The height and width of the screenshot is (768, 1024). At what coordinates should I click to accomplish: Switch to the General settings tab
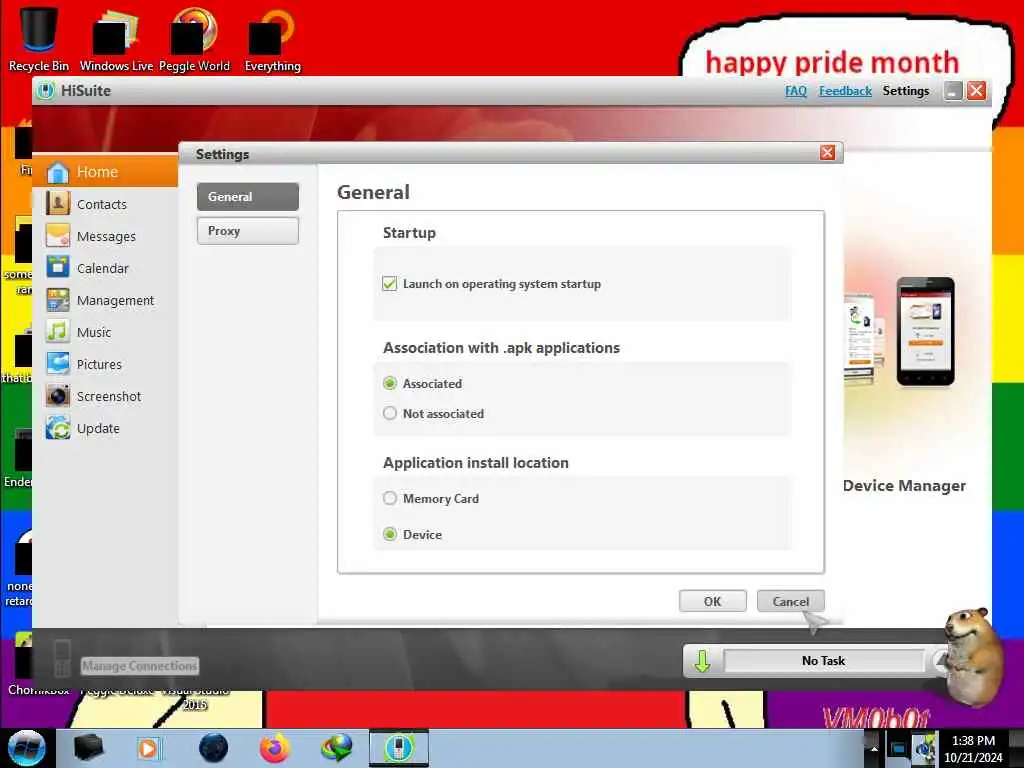click(x=248, y=197)
